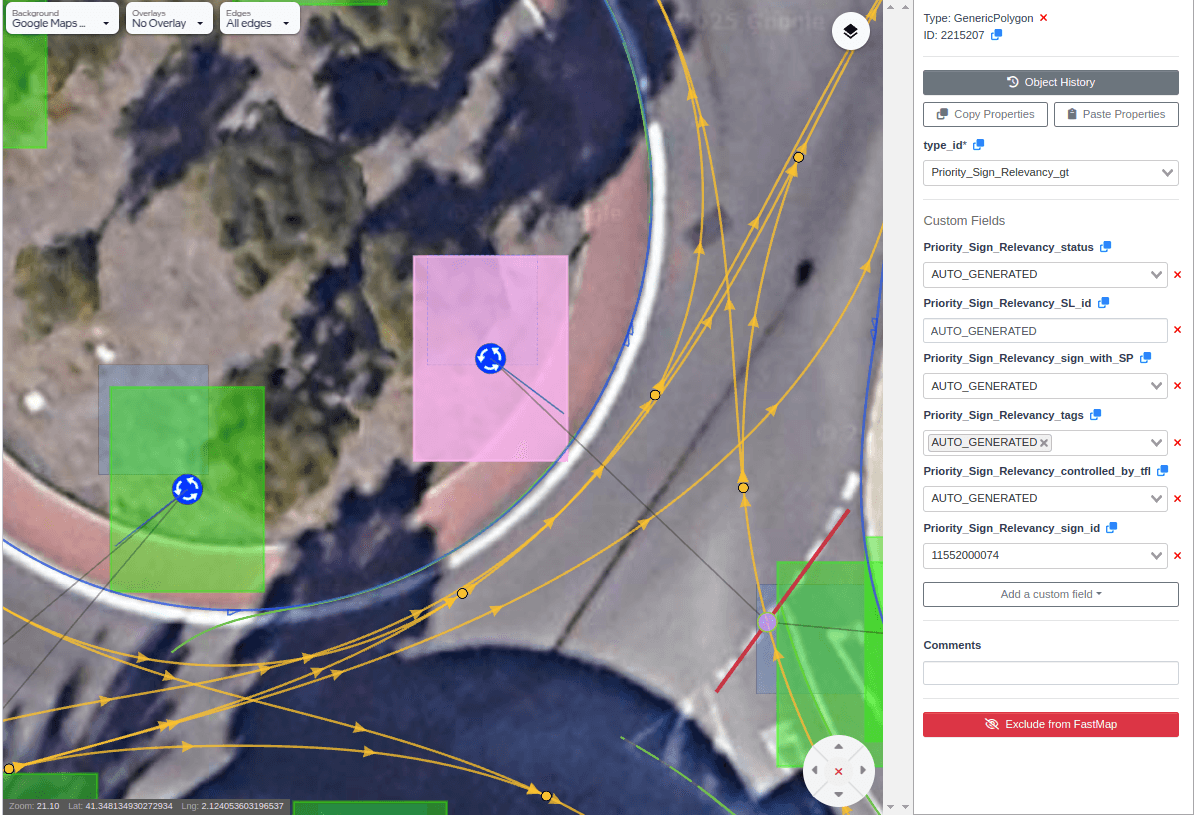
Task: Open Object History
Action: coord(1051,82)
